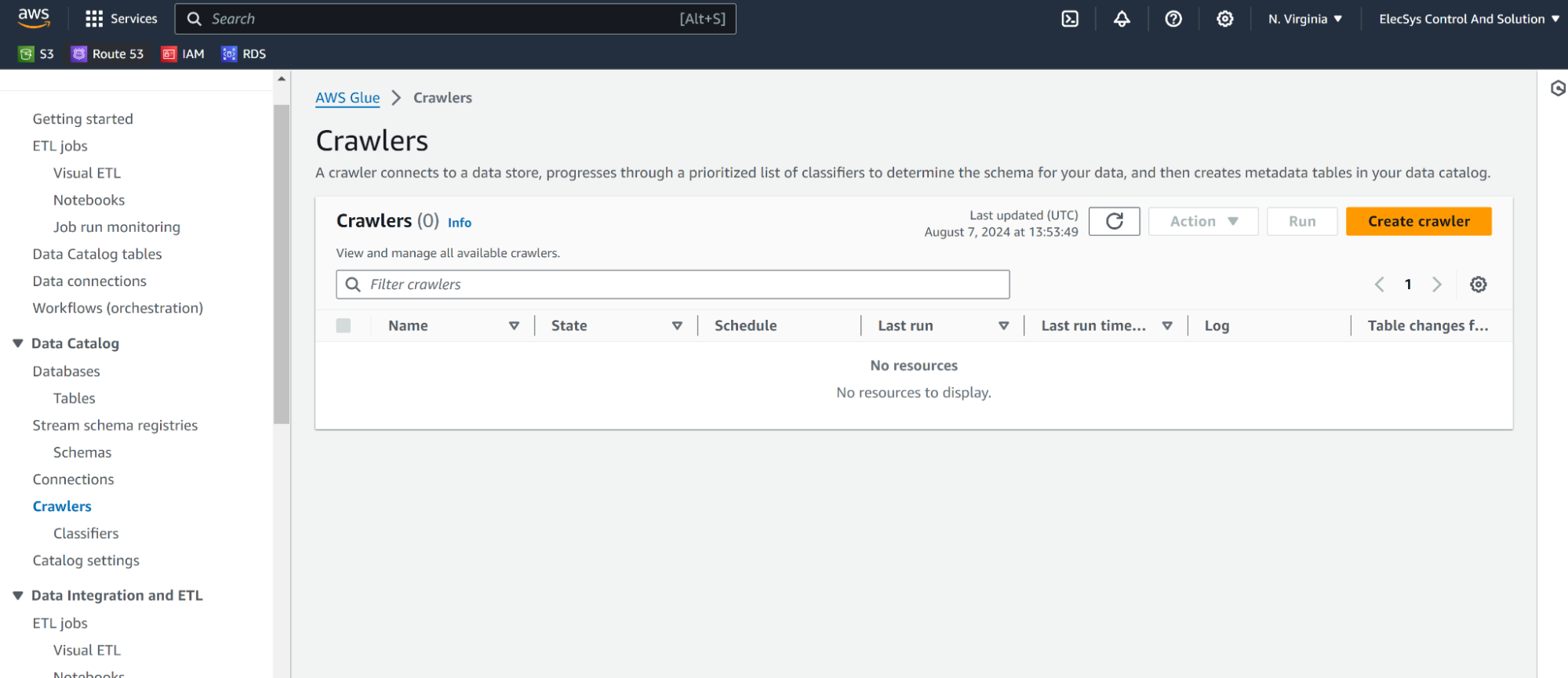Screen dimensions: 1568x678
Task: Open Classifiers in sidebar
Action: pyautogui.click(x=86, y=534)
